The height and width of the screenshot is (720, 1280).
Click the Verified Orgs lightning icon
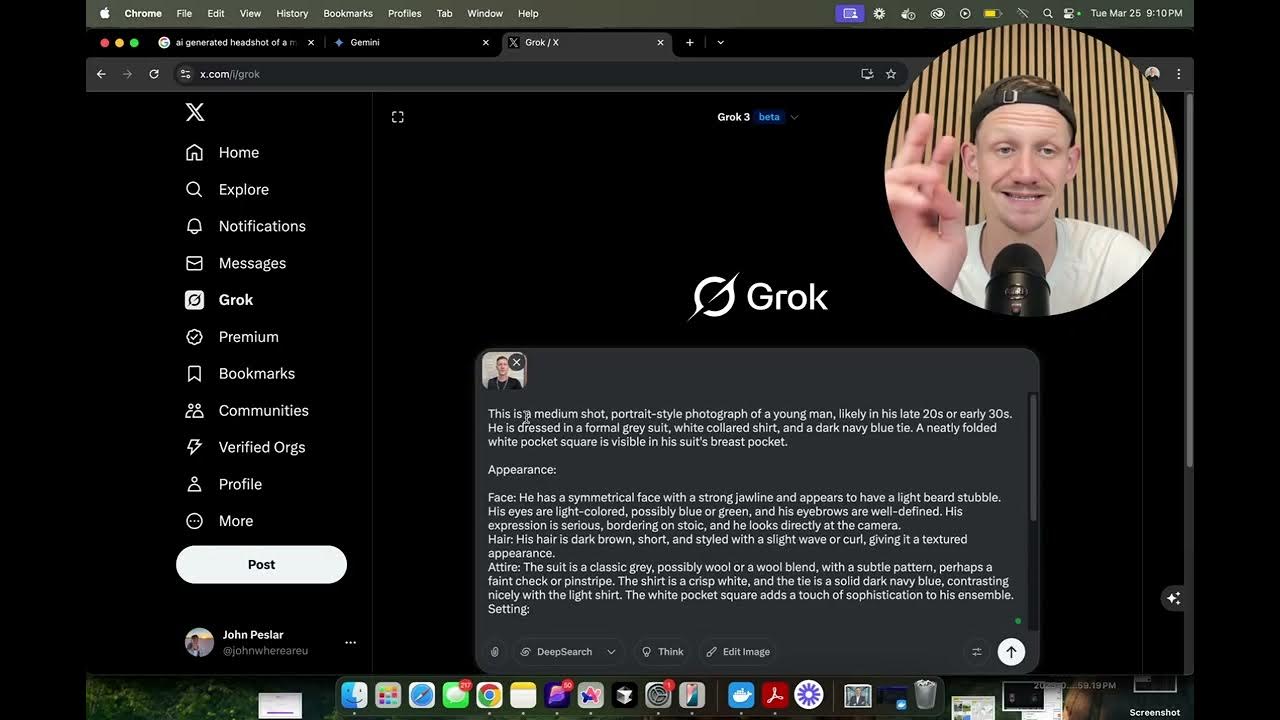tap(195, 447)
